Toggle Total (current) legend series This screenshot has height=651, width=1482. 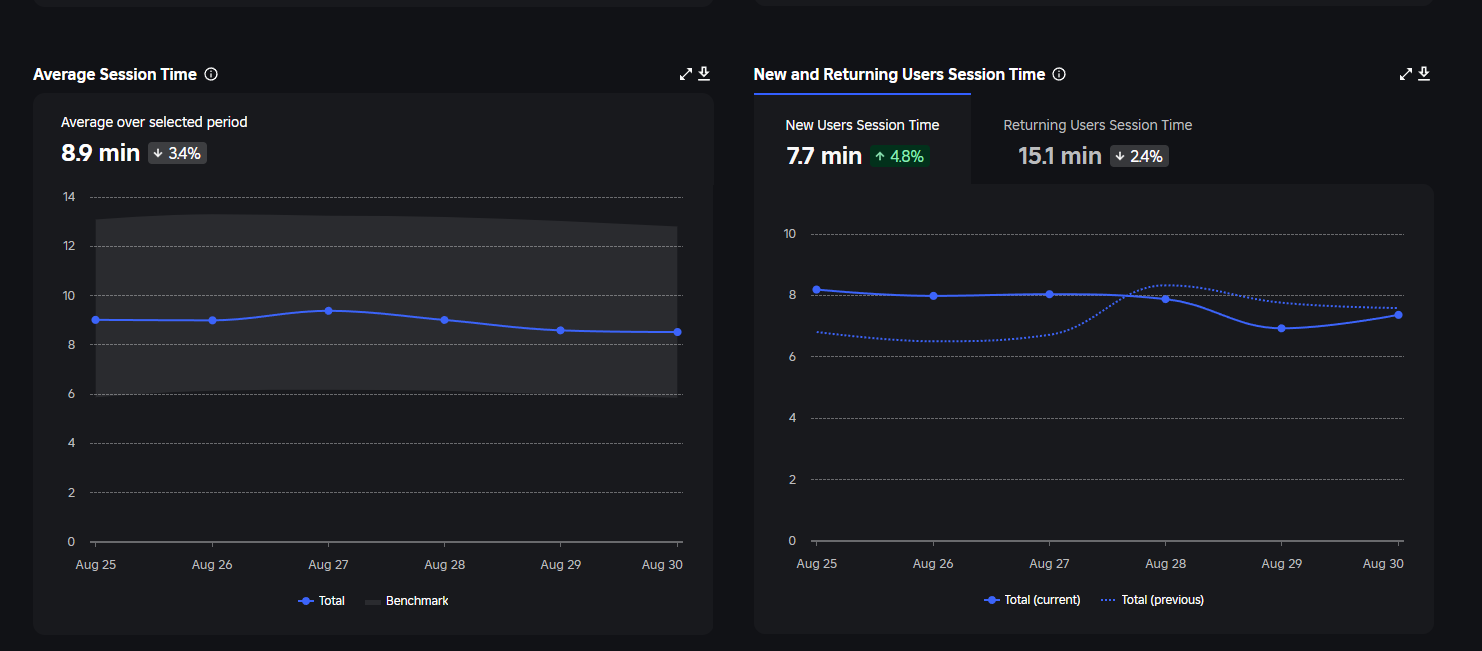pyautogui.click(x=1033, y=600)
